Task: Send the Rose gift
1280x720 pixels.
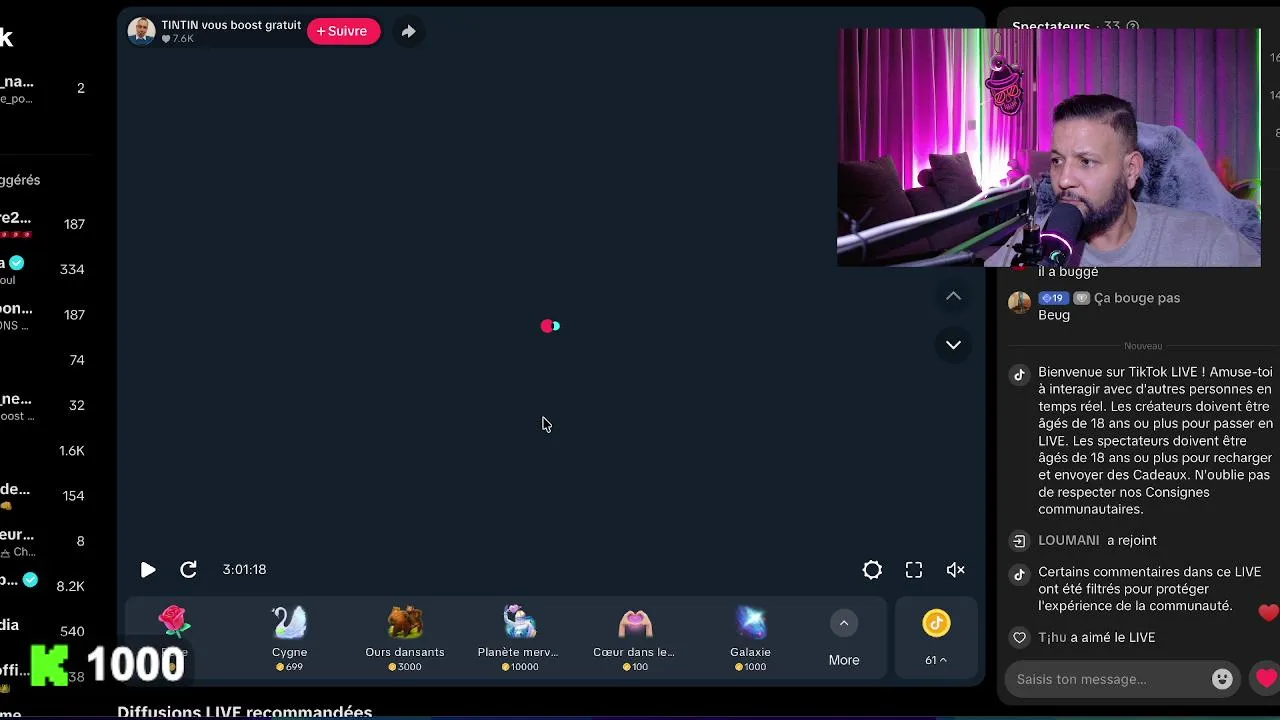Action: coord(174,637)
